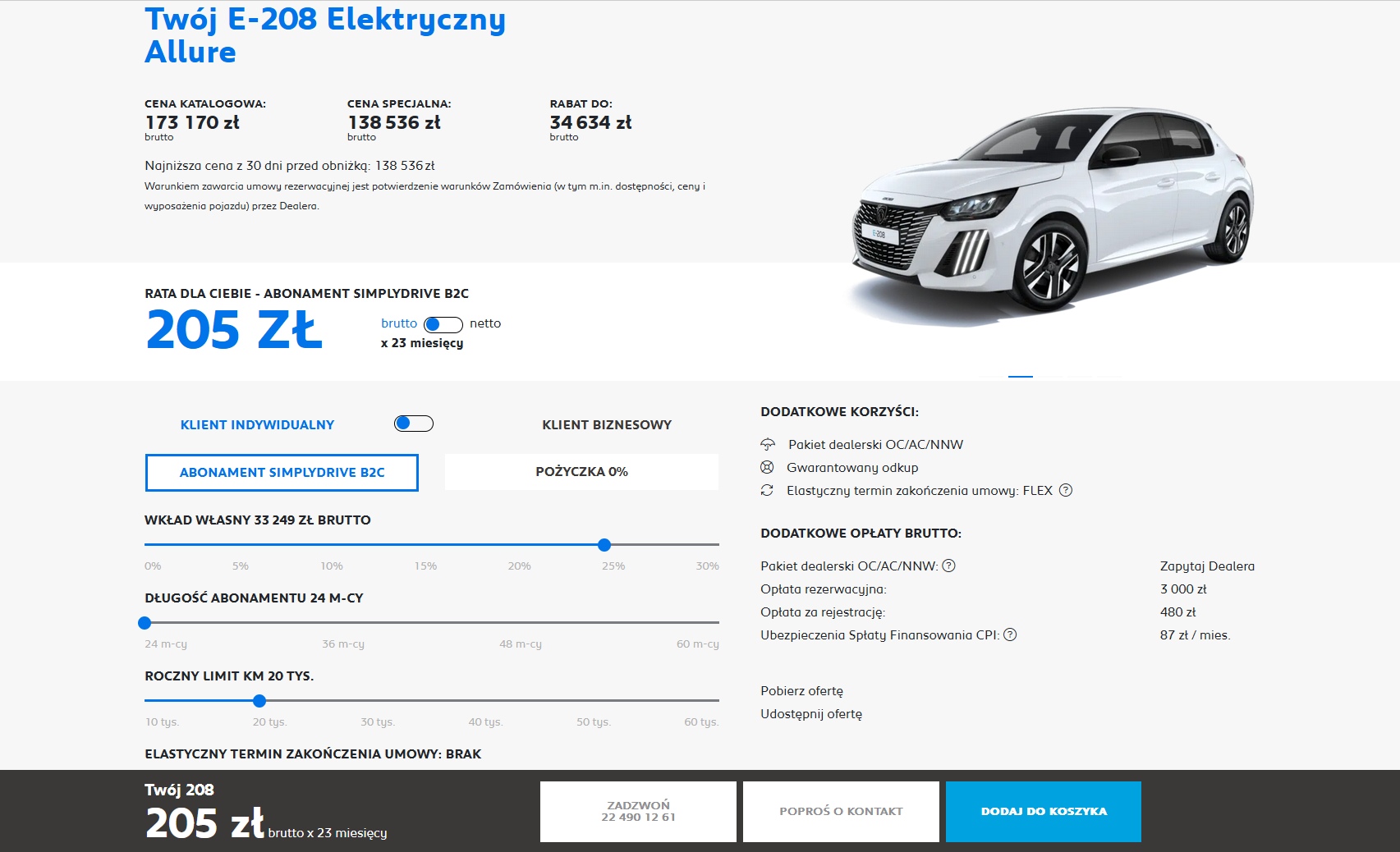The height and width of the screenshot is (852, 1400).
Task: Click the refresh icon beside Elastyczny termin
Action: point(767,491)
